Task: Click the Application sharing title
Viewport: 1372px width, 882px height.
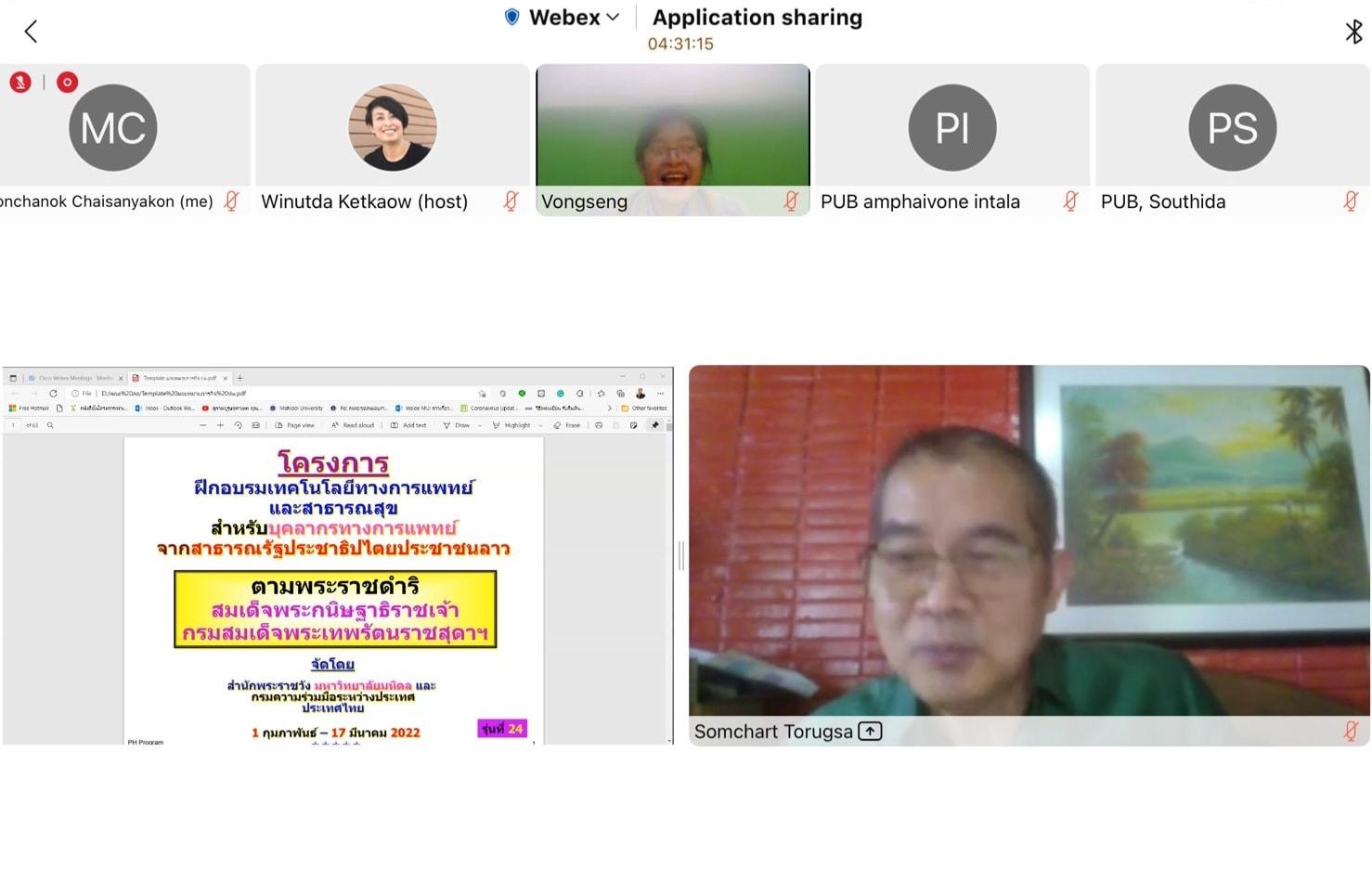Action: [x=757, y=18]
